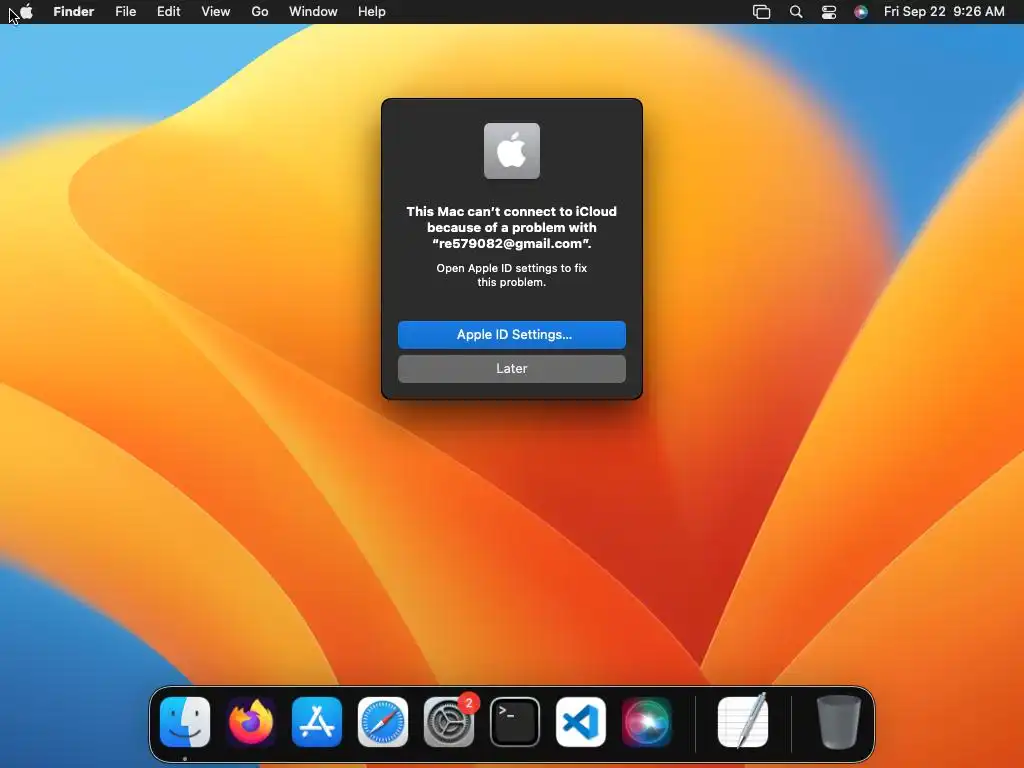1024x768 pixels.
Task: Open the Trash in the Dock
Action: click(839, 722)
